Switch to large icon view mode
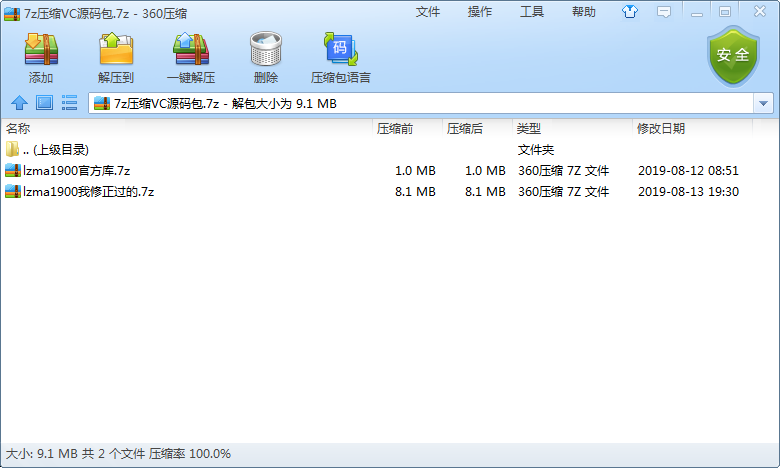The width and height of the screenshot is (780, 468). coord(44,103)
